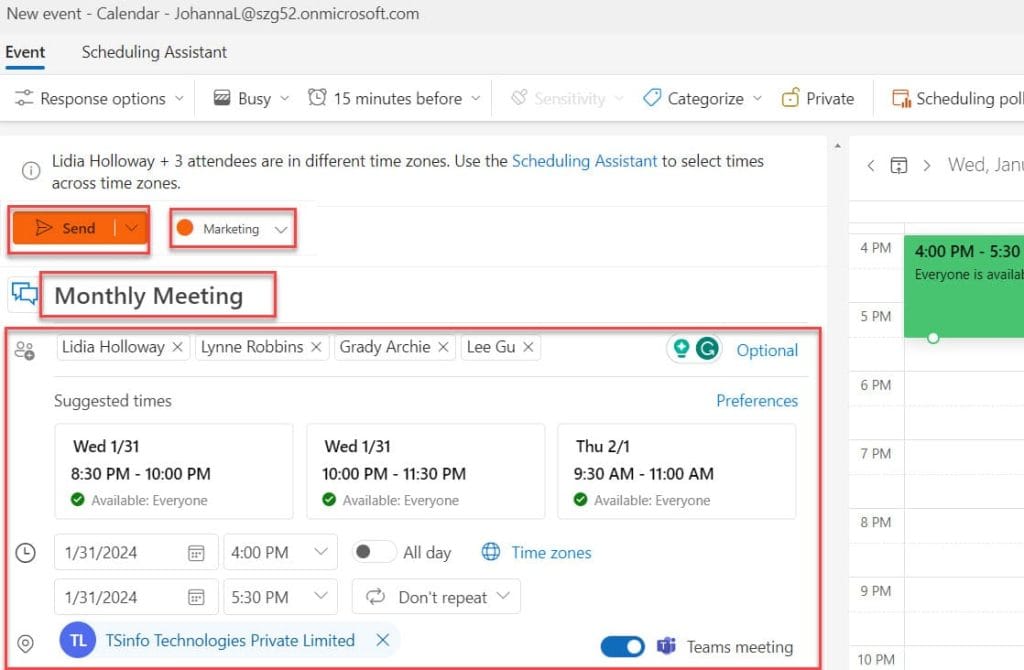
Task: Grab the event block resize handle
Action: coord(933,338)
